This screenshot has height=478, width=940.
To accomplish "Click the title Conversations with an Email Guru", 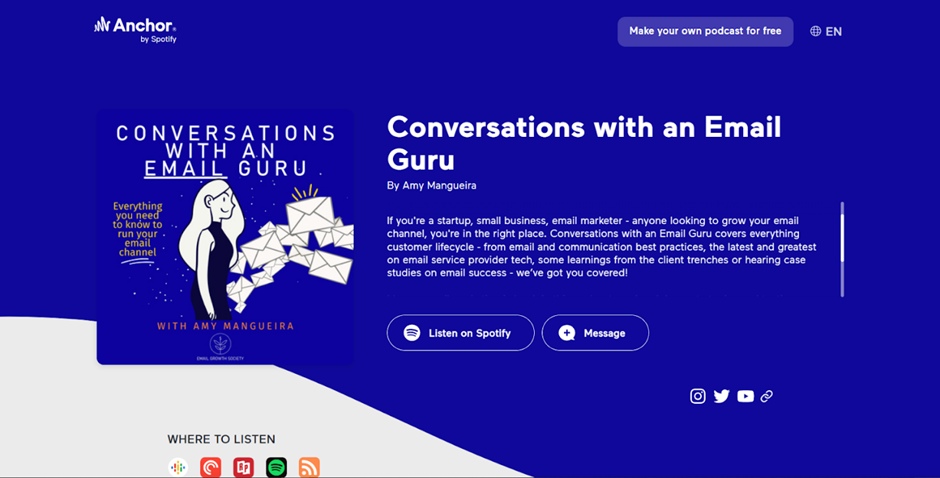I will pyautogui.click(x=584, y=143).
